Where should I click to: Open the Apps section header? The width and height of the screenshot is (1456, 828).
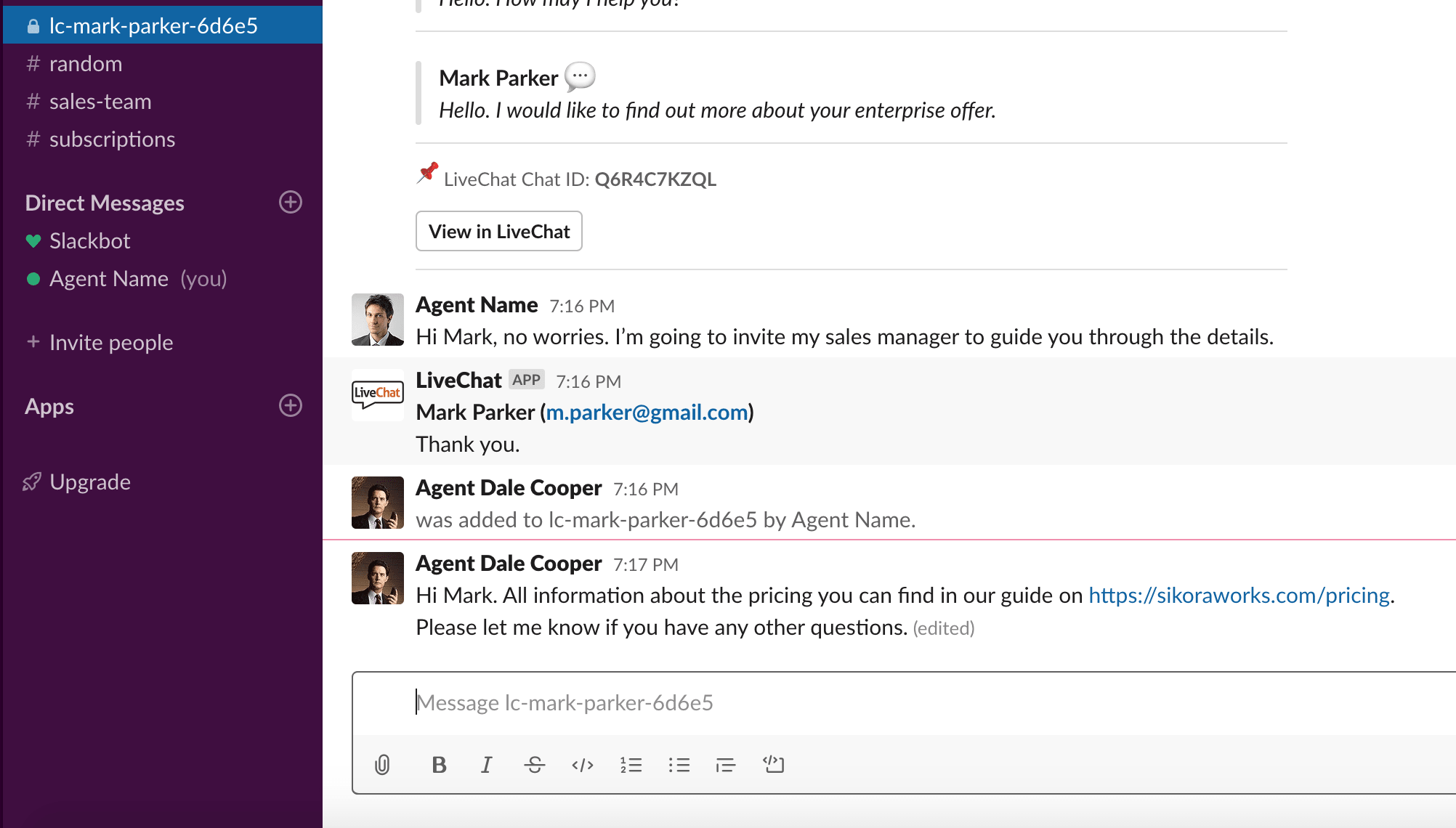pyautogui.click(x=49, y=406)
